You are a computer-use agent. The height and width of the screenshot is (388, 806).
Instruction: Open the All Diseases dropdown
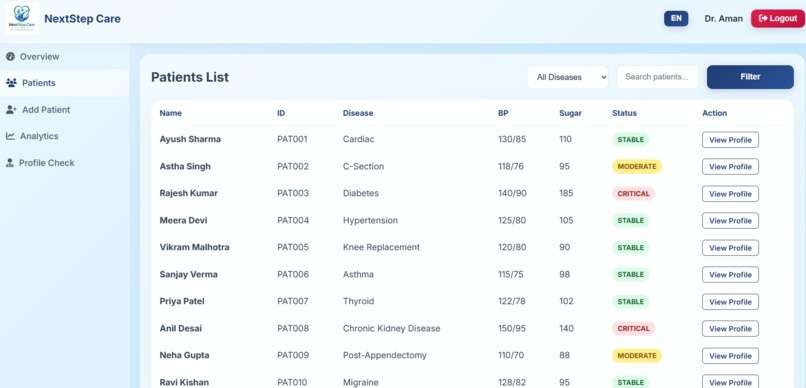(x=567, y=77)
